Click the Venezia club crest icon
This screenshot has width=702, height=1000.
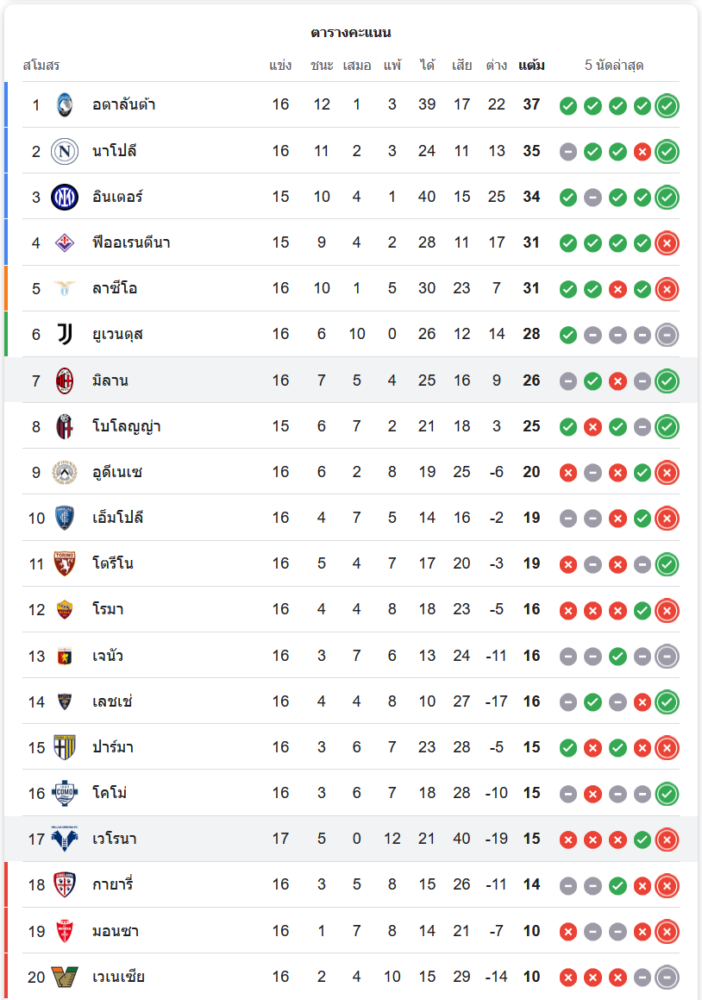coord(65,977)
